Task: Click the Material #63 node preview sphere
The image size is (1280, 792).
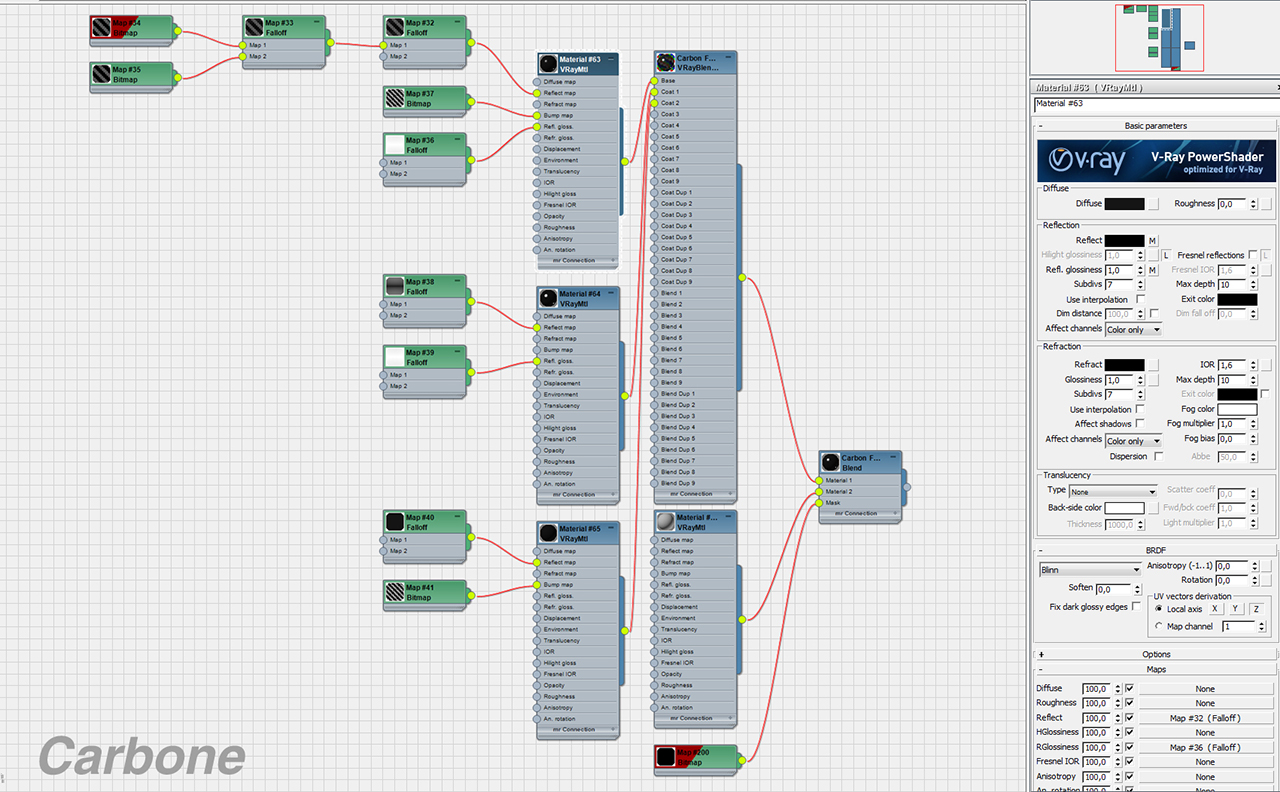Action: click(x=548, y=64)
